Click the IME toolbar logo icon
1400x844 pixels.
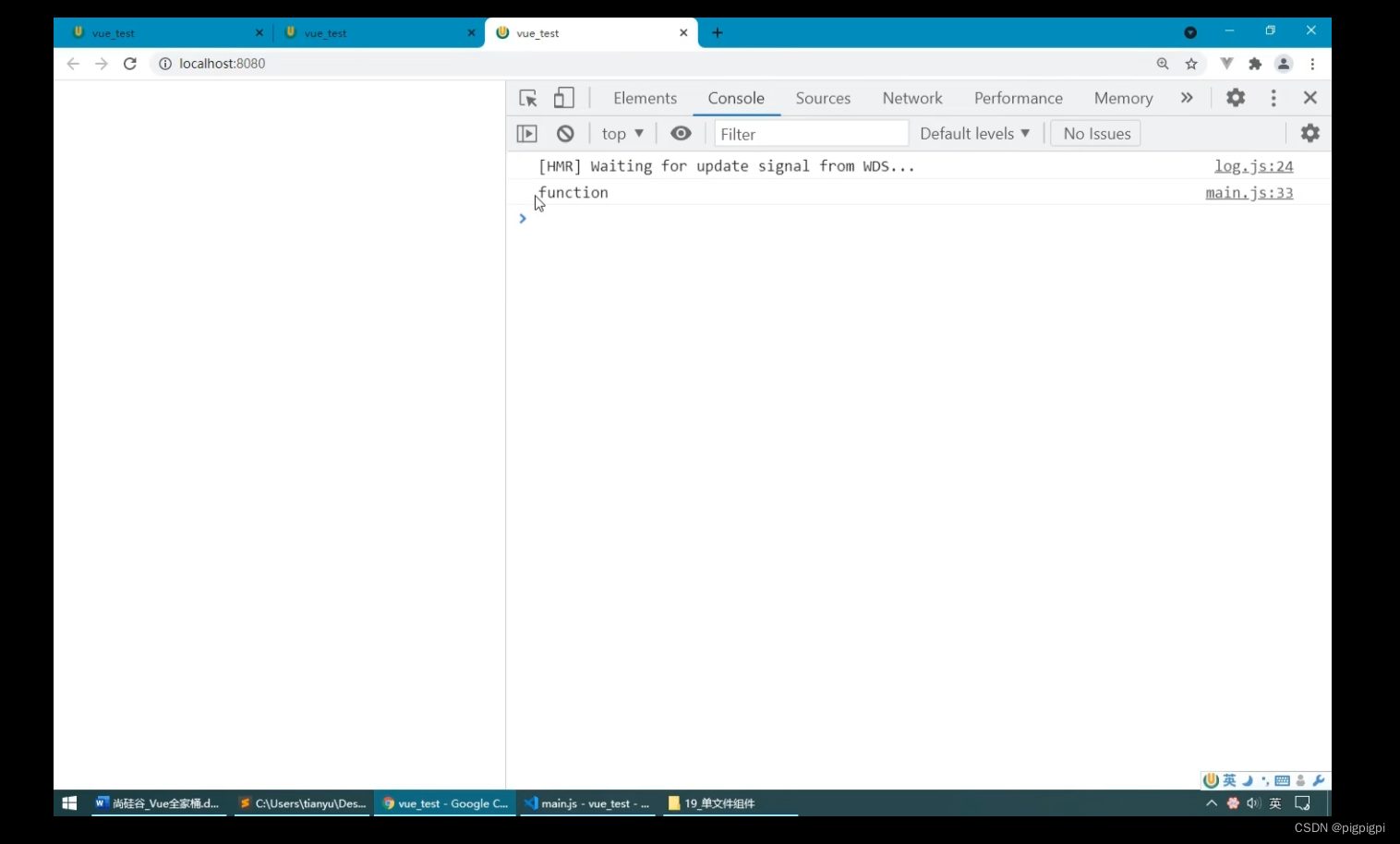coord(1211,780)
